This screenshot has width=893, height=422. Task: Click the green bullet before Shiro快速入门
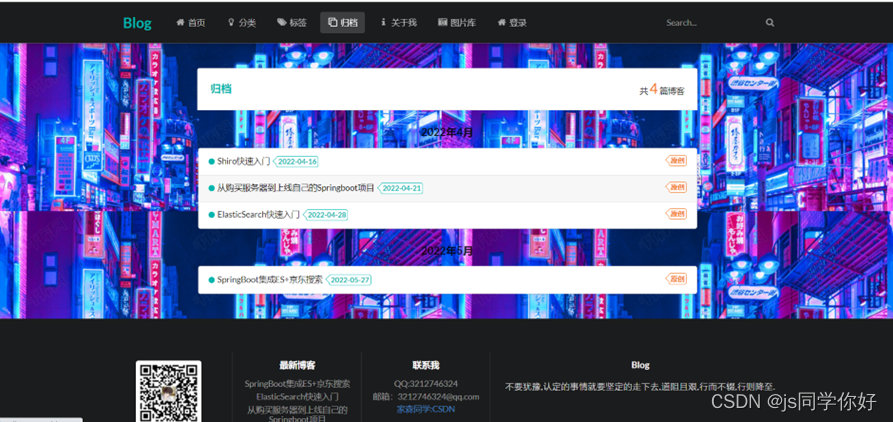coord(212,162)
